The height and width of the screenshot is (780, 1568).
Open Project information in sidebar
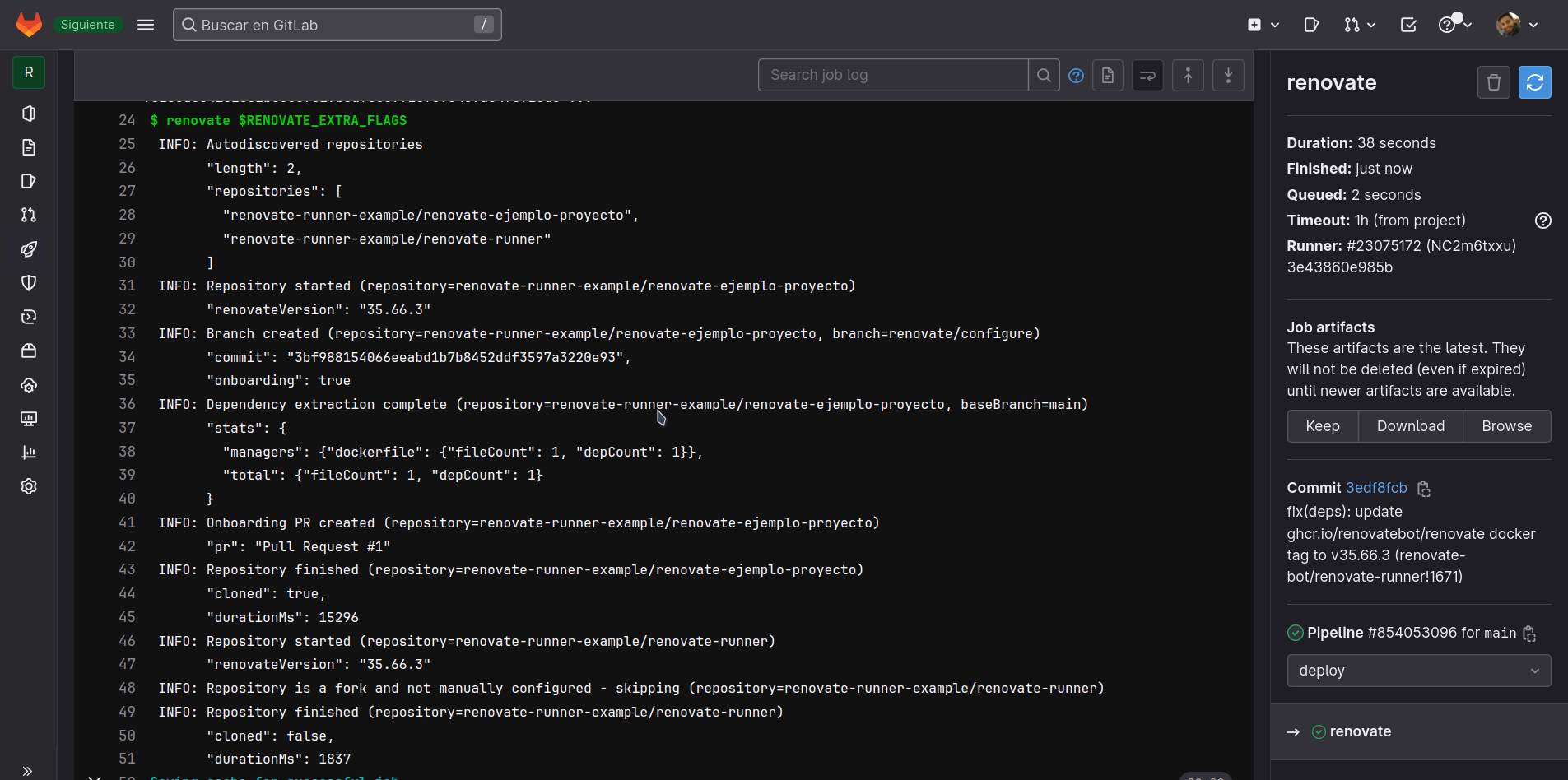tap(29, 114)
